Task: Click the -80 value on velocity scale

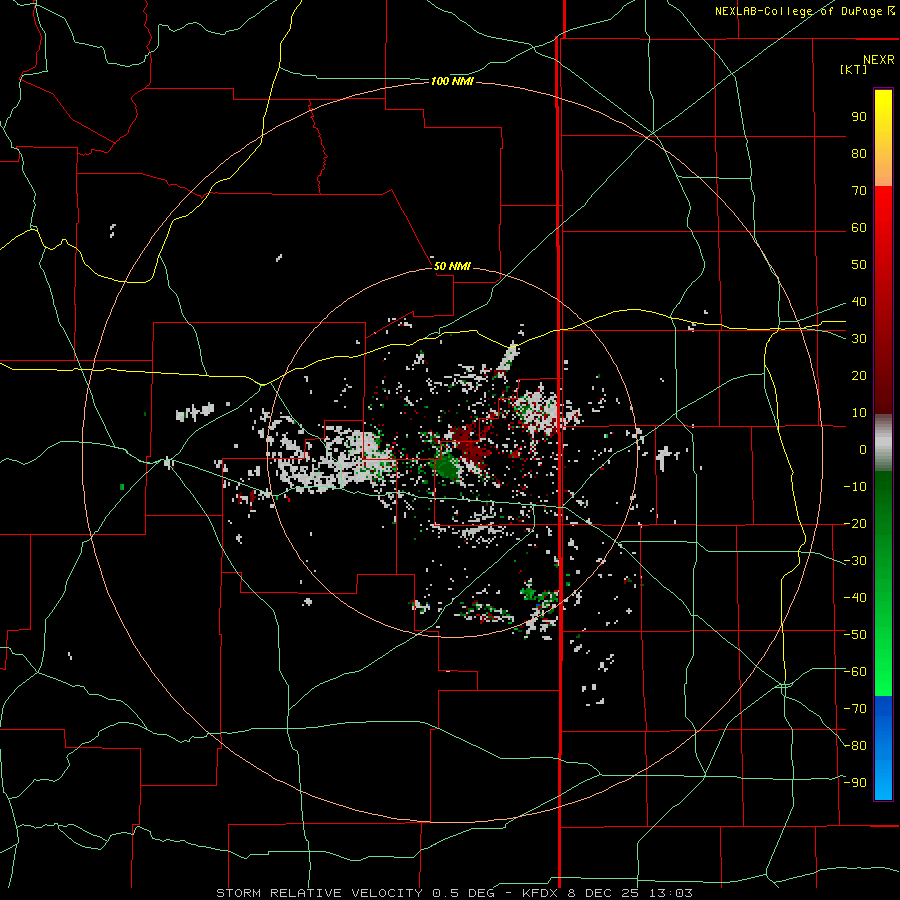Action: click(x=855, y=746)
